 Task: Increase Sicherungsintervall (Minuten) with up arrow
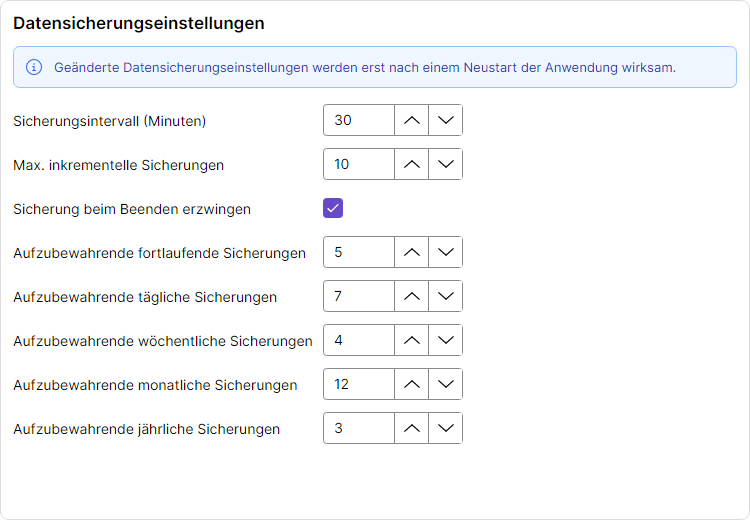tap(411, 120)
